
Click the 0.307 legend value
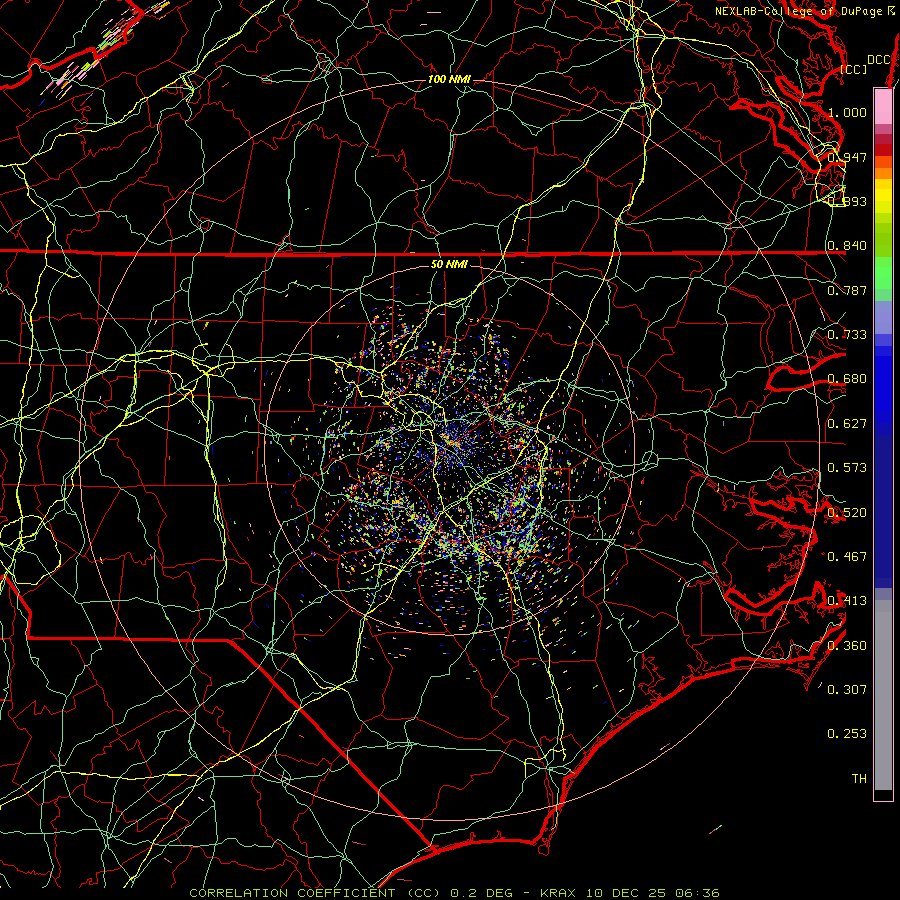tap(847, 690)
